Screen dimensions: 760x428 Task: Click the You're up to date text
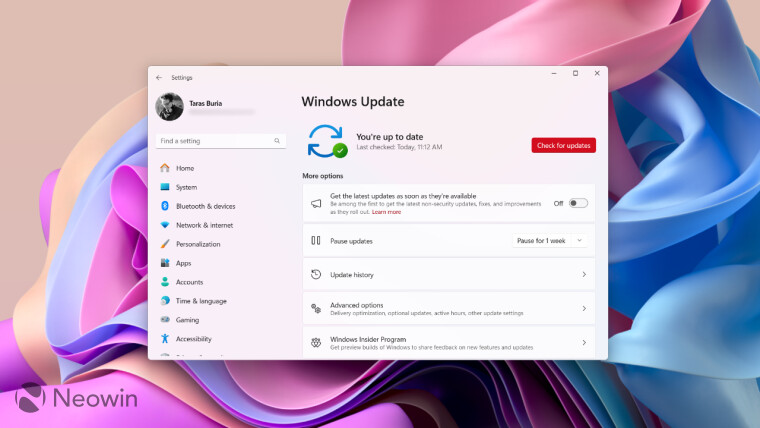(x=390, y=137)
